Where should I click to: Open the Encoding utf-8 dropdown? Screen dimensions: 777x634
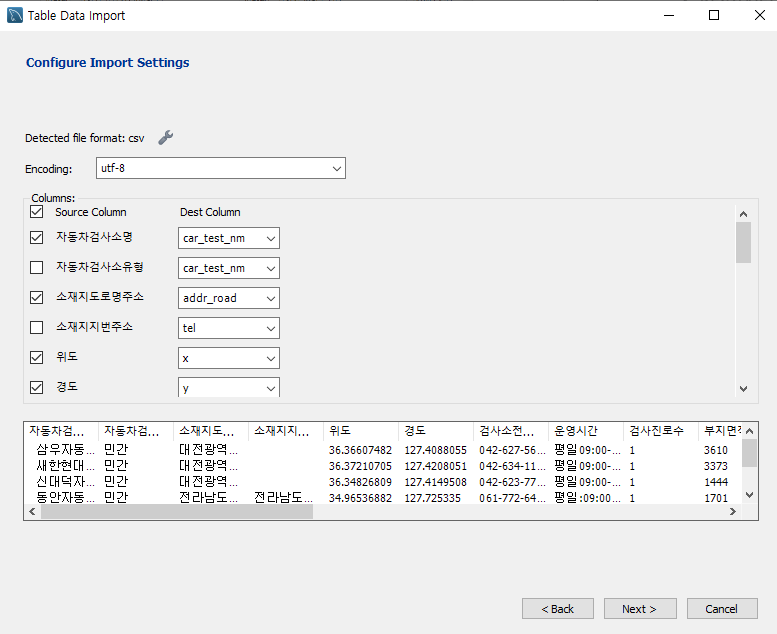(x=221, y=168)
